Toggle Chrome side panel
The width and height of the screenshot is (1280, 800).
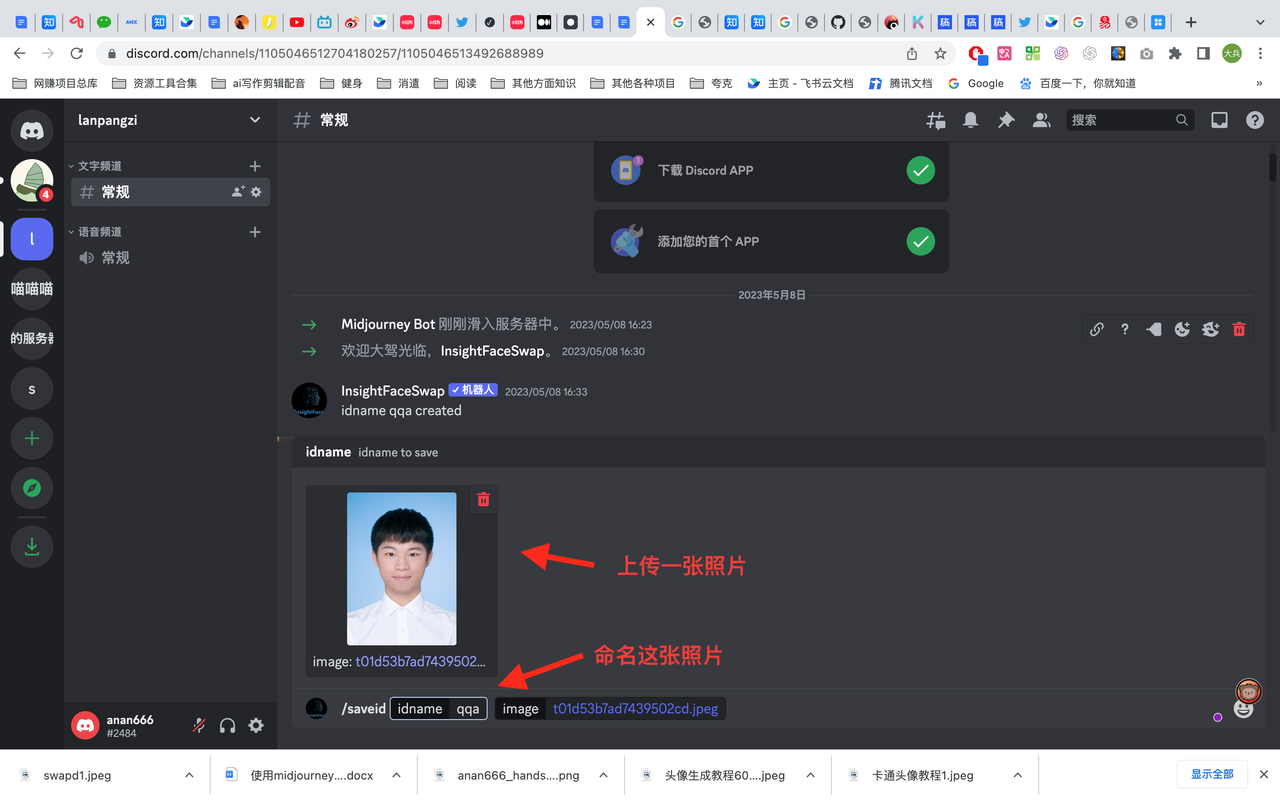[x=1203, y=53]
